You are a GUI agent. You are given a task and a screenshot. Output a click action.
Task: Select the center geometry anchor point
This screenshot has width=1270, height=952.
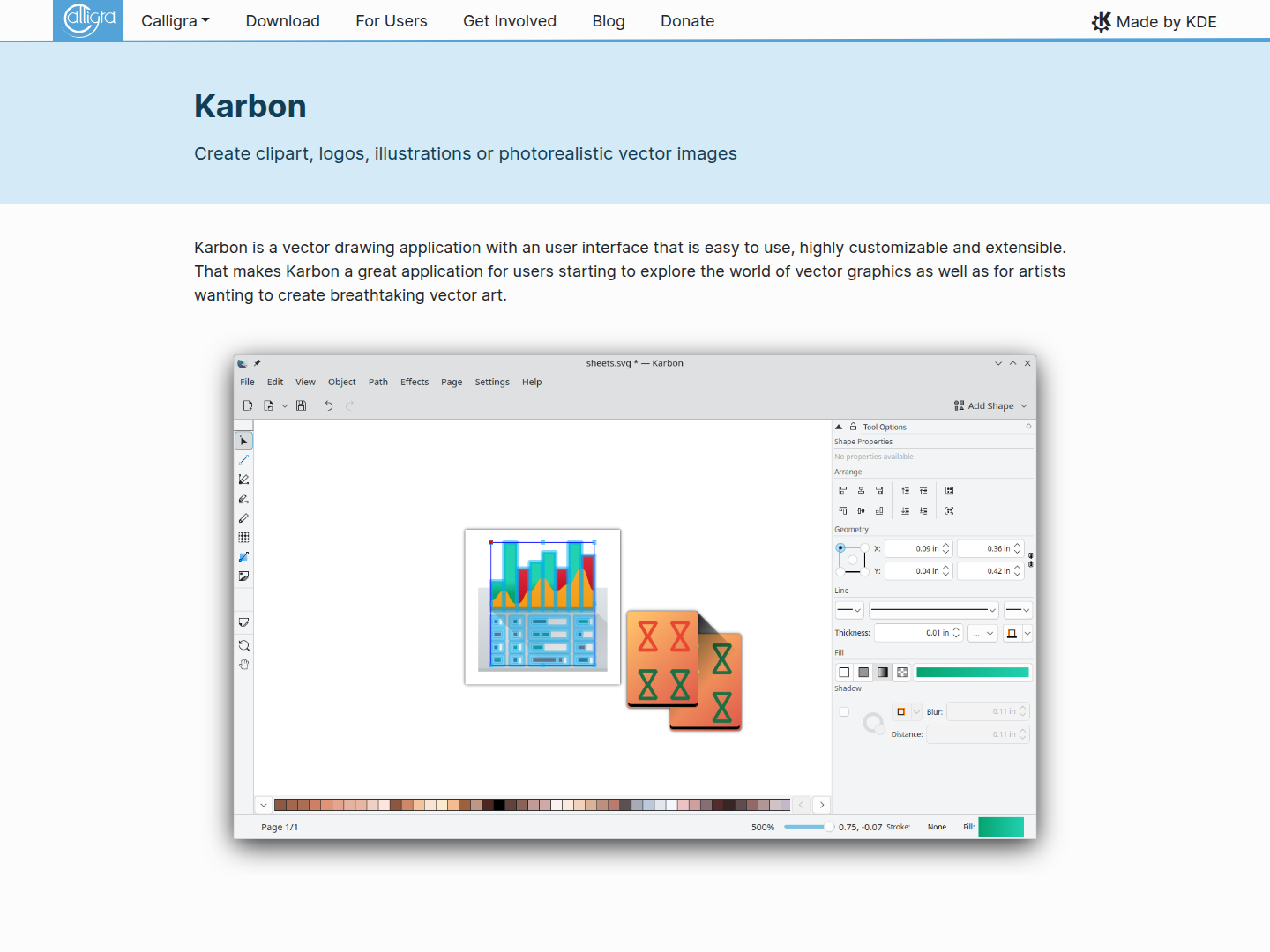coord(853,560)
